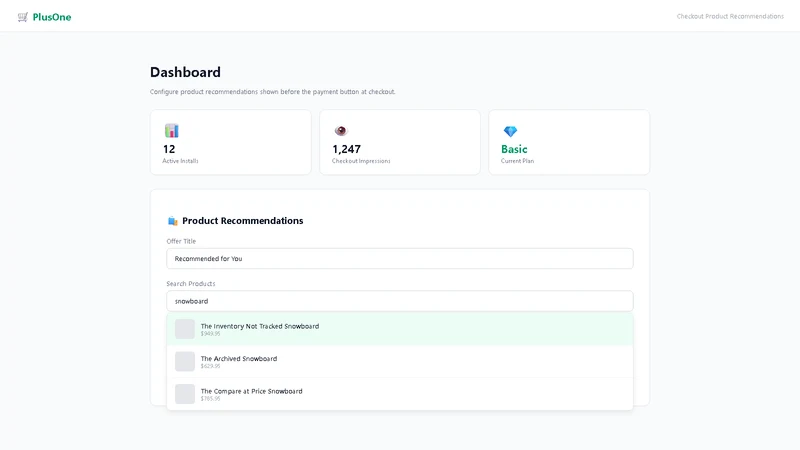Click the PlusOne brand name
This screenshot has height=450, width=800.
pyautogui.click(x=52, y=17)
